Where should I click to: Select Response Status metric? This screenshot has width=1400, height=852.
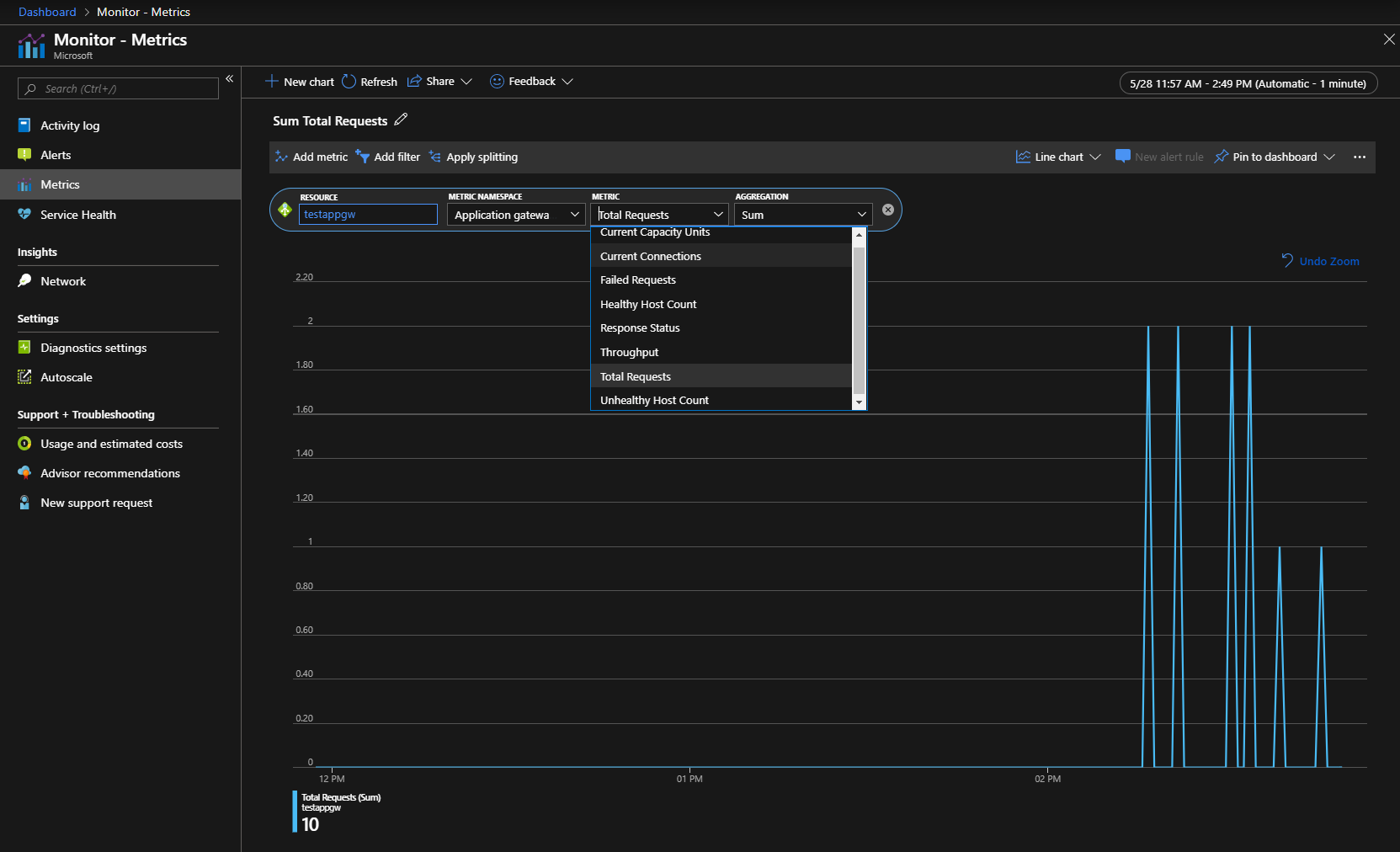pyautogui.click(x=721, y=328)
